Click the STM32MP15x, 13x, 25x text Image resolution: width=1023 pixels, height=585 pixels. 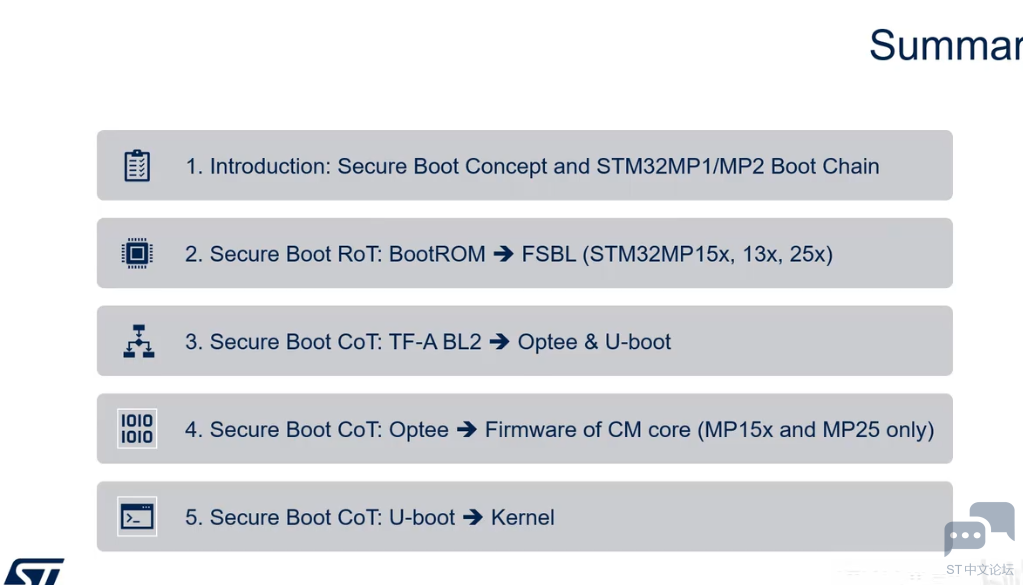coord(707,254)
